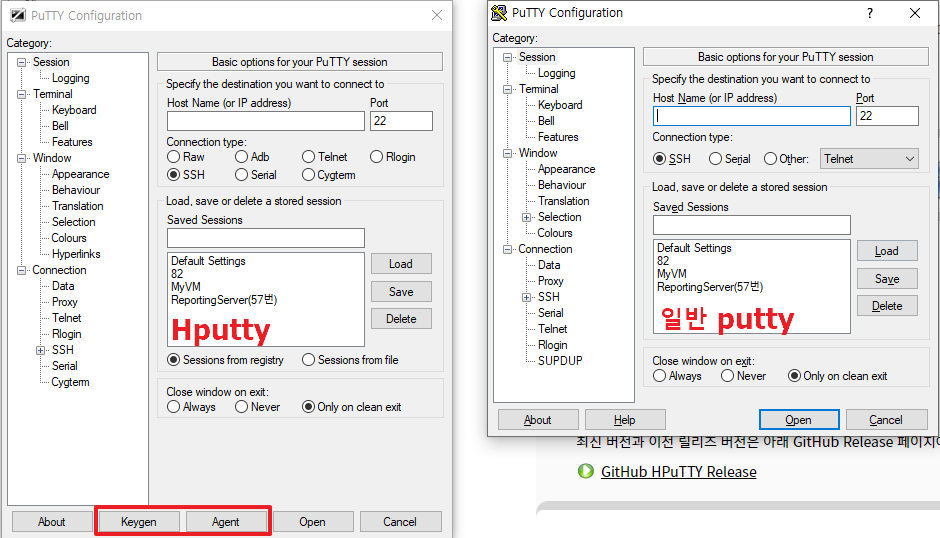This screenshot has width=940, height=538.
Task: Select Raw connection type in HPuTTY
Action: (x=173, y=157)
